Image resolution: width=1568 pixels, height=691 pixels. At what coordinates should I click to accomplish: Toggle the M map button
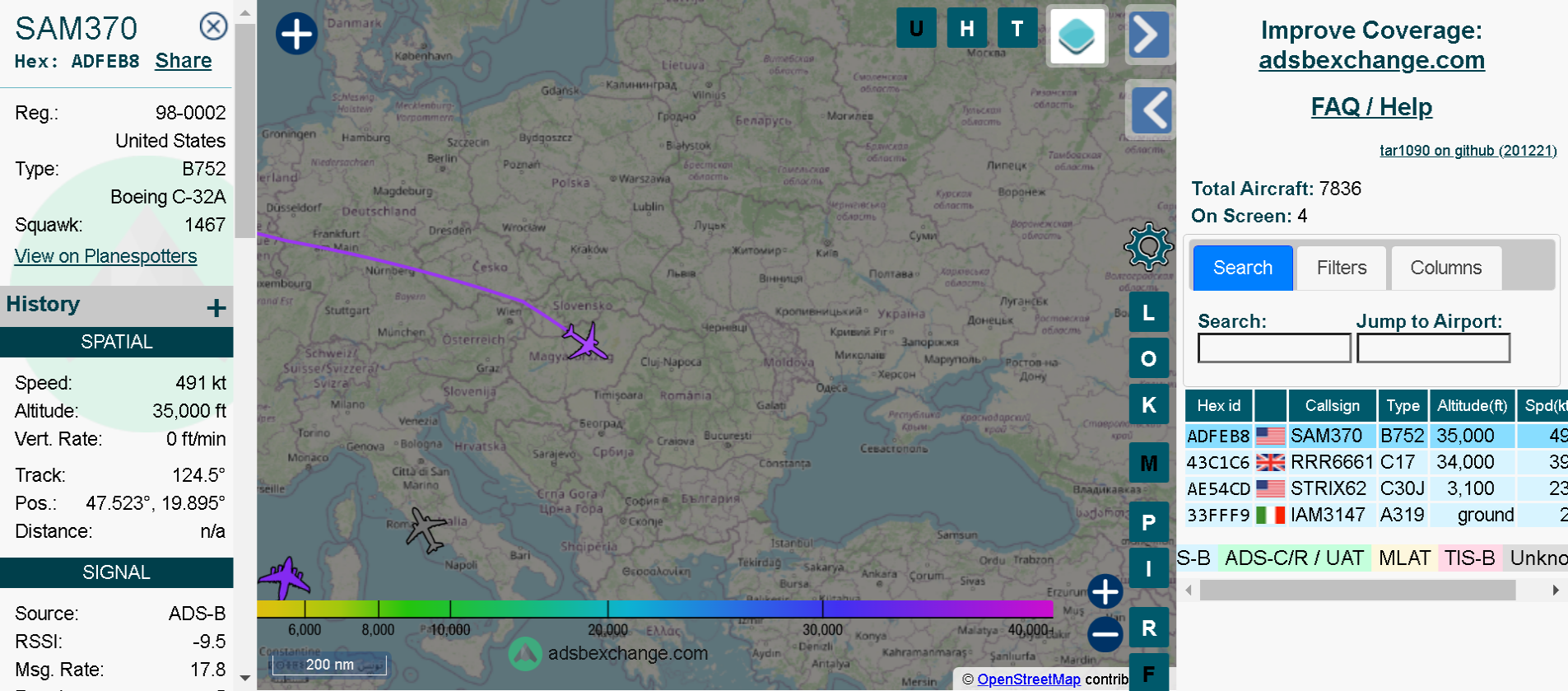click(x=1148, y=463)
